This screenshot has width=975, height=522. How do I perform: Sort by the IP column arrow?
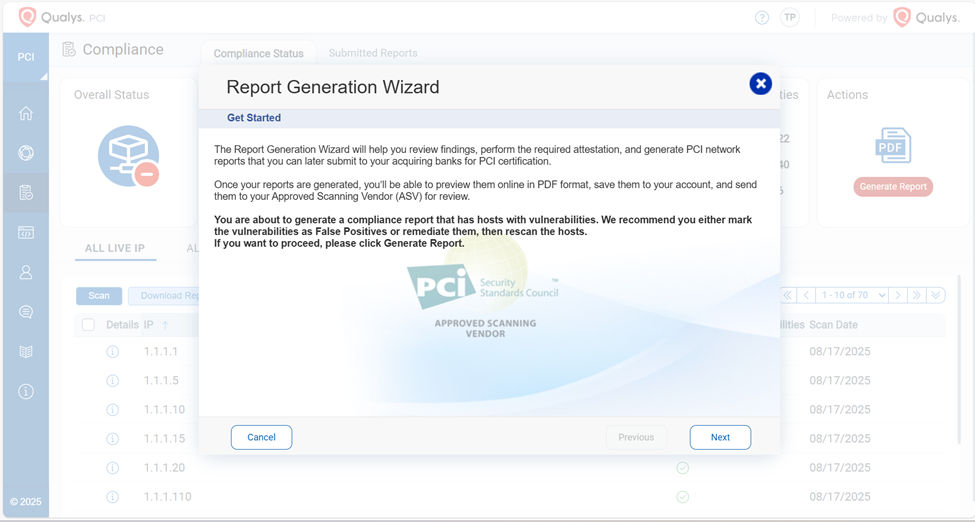pos(165,325)
